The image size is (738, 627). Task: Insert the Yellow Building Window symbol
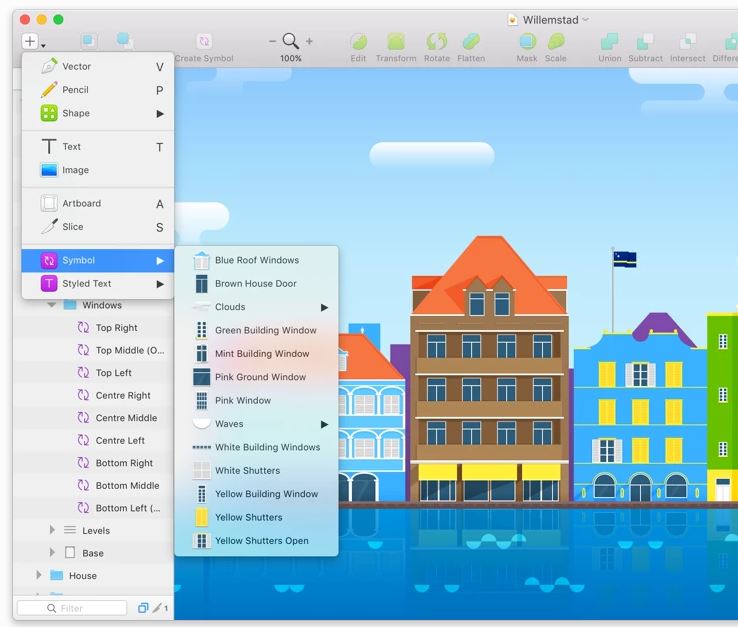(x=257, y=494)
